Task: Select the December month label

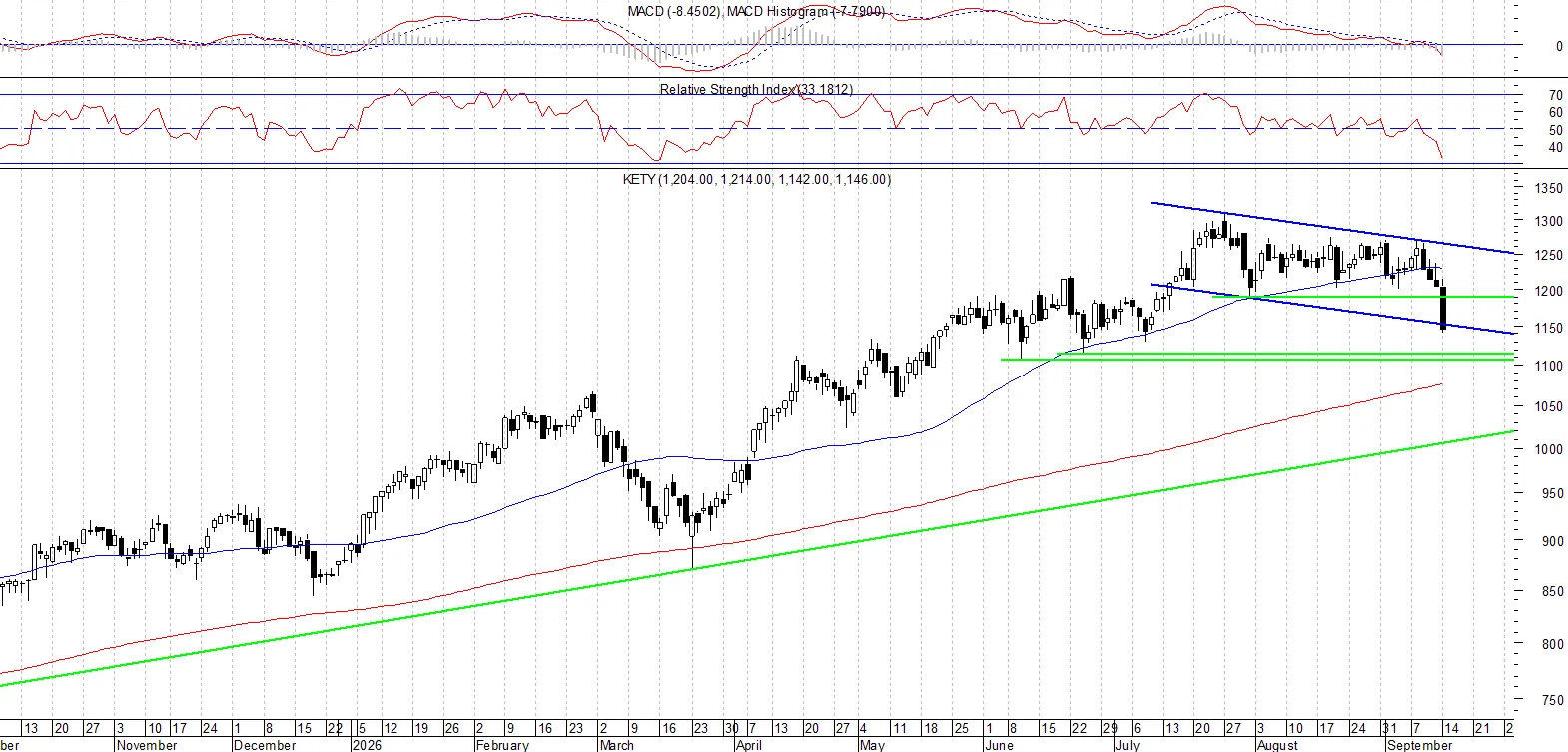Action: [x=265, y=745]
